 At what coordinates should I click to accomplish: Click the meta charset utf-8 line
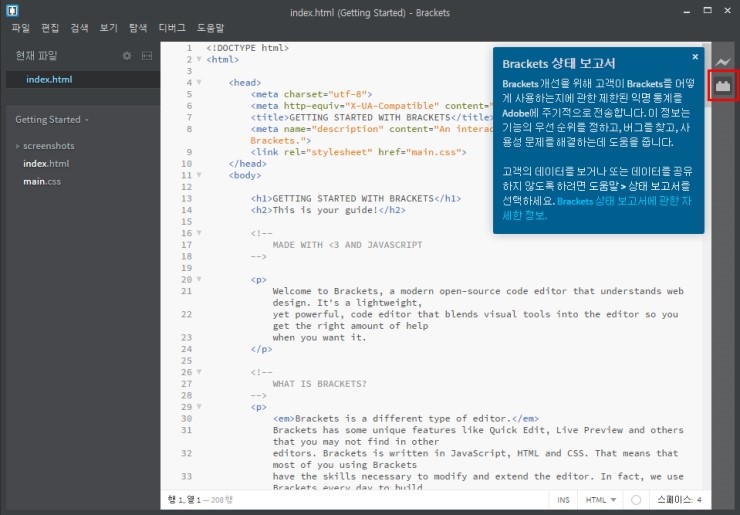(x=311, y=94)
